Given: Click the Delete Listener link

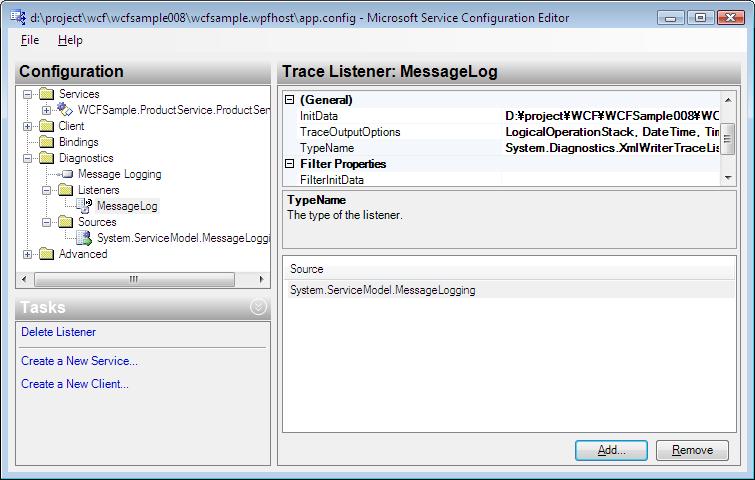Looking at the screenshot, I should [x=58, y=332].
